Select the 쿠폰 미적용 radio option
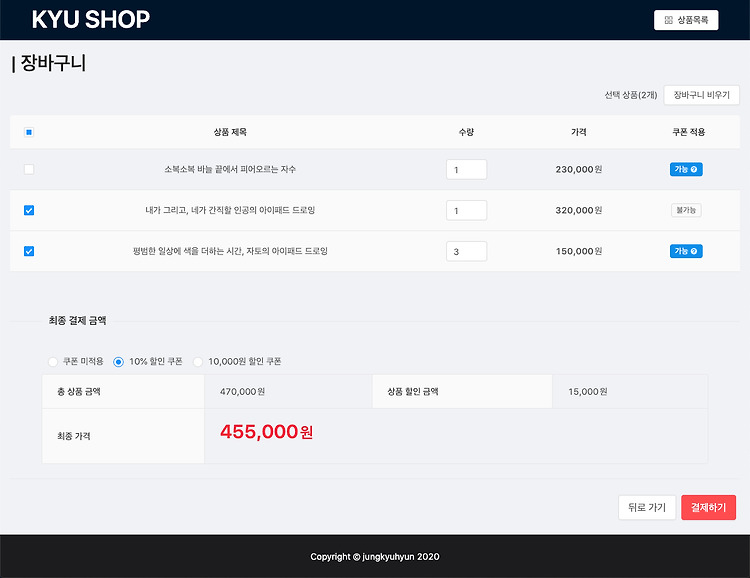This screenshot has height=578, width=750. point(53,362)
